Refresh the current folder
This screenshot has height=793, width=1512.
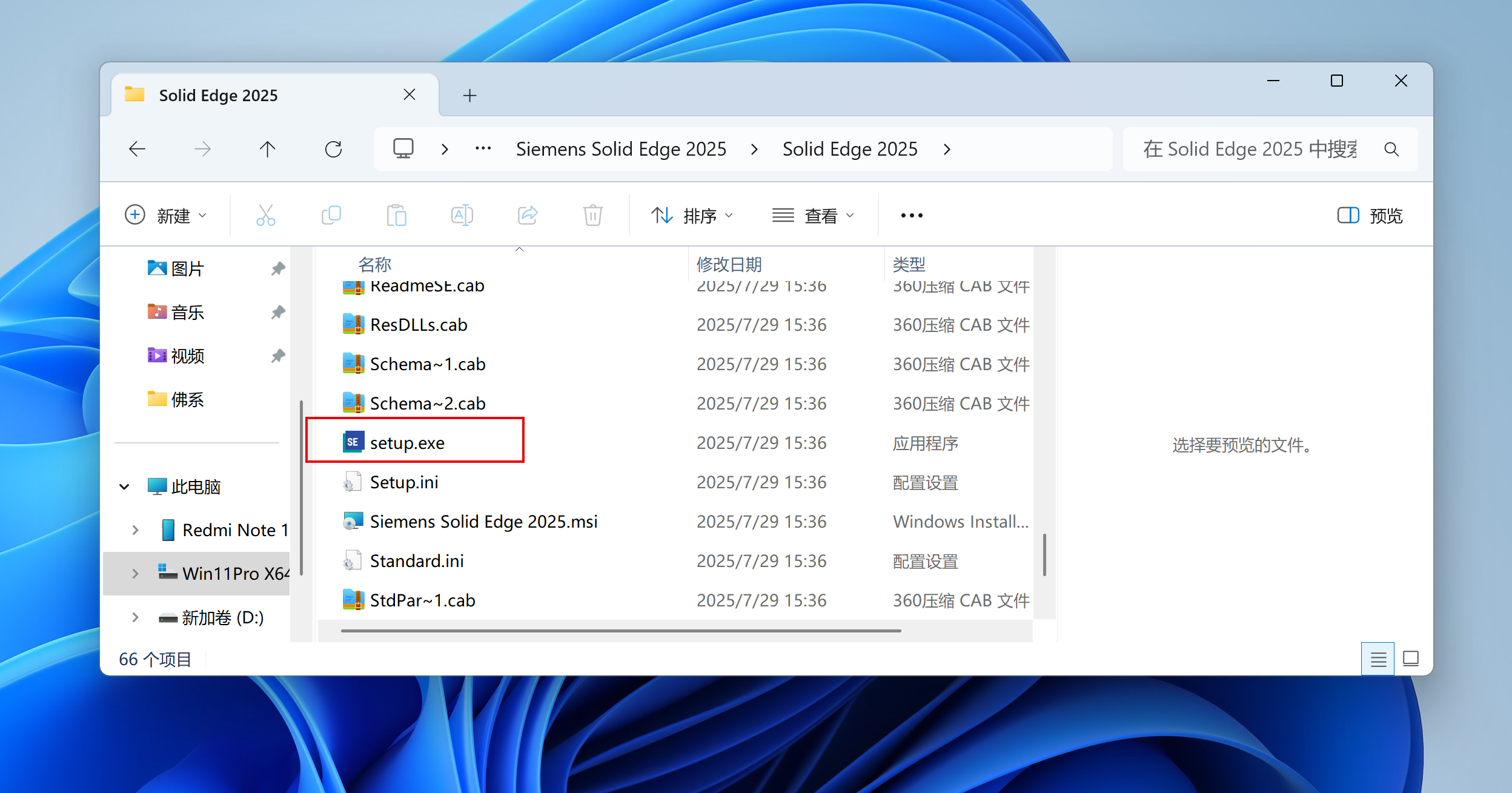333,149
